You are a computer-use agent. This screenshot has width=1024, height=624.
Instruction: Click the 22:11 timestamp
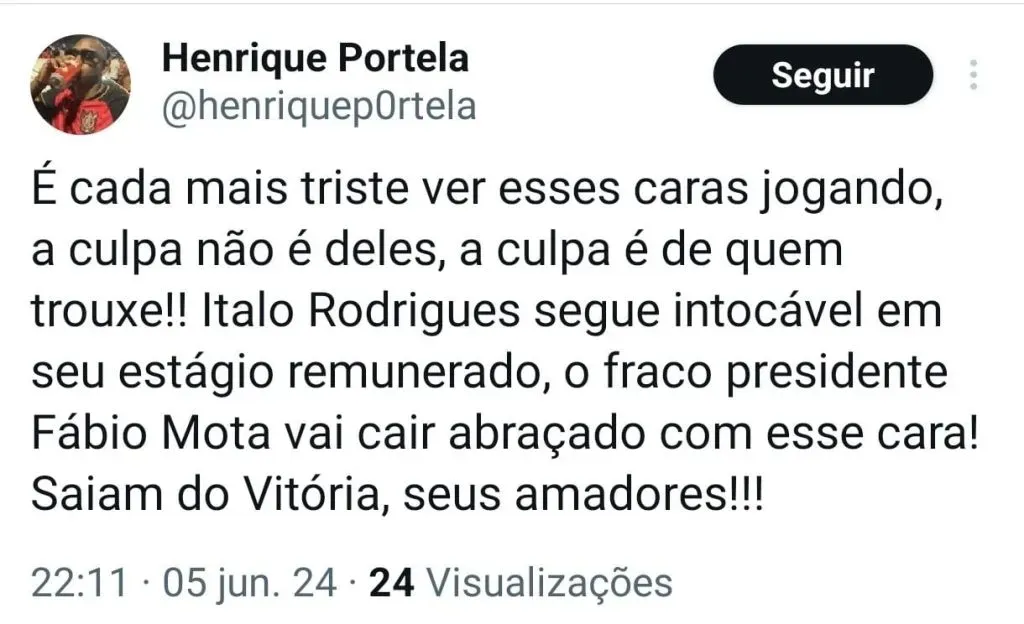click(79, 583)
